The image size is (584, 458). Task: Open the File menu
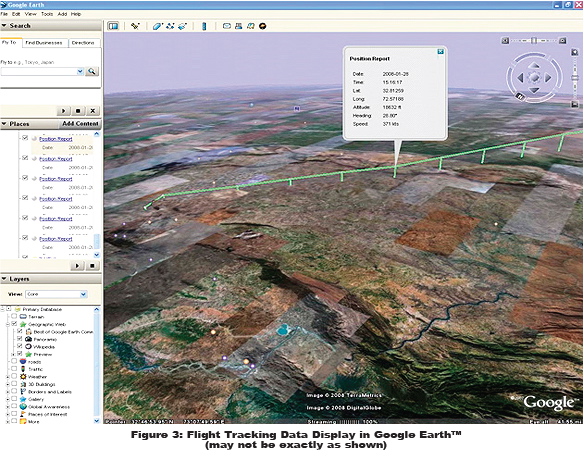click(4, 14)
